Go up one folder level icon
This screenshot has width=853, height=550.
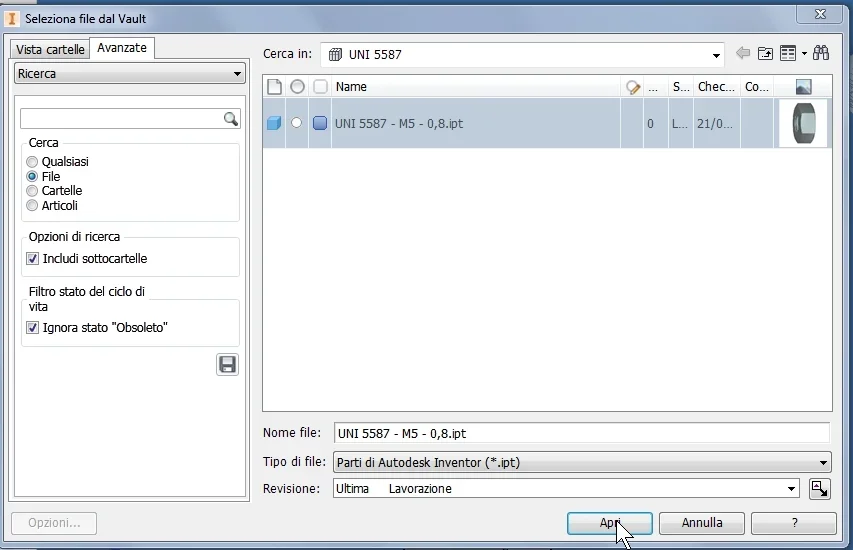click(765, 53)
